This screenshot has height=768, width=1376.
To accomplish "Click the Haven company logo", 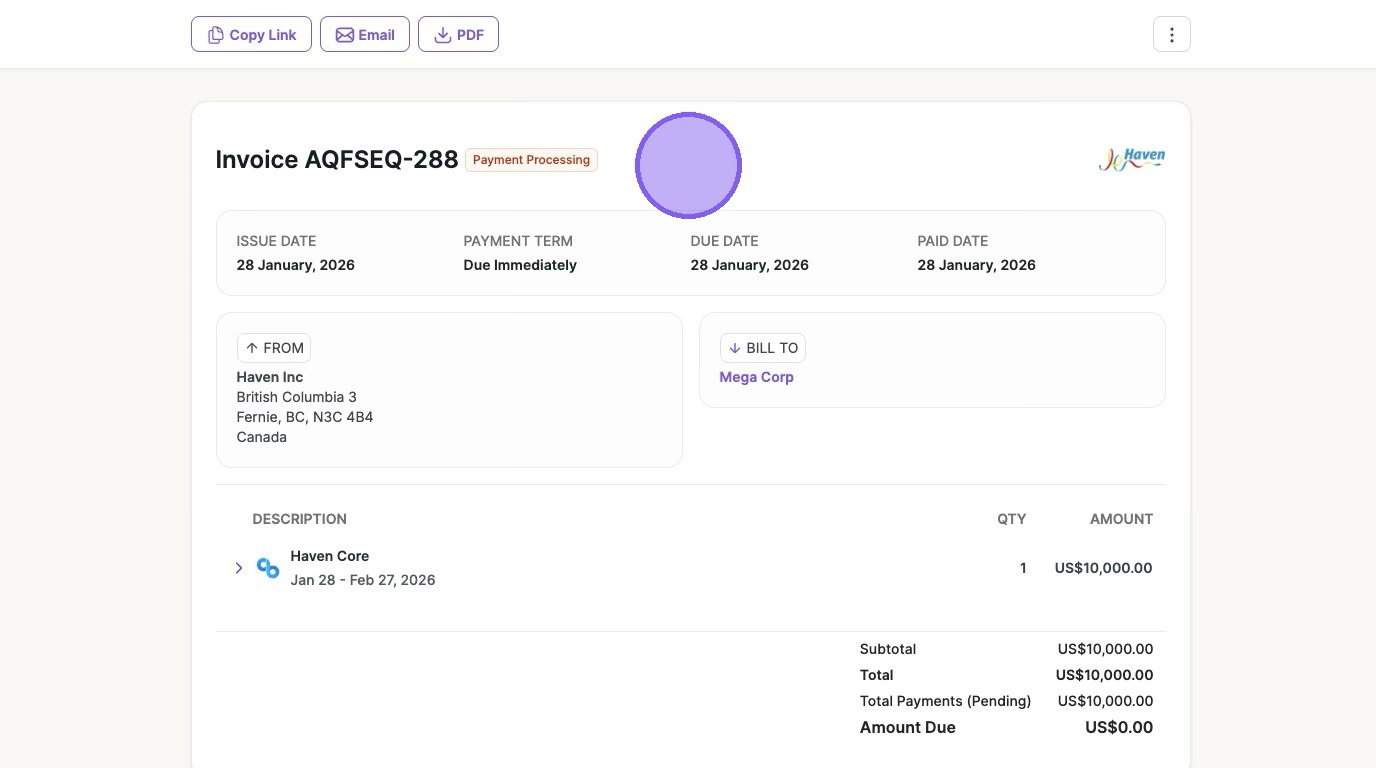I will click(x=1131, y=159).
